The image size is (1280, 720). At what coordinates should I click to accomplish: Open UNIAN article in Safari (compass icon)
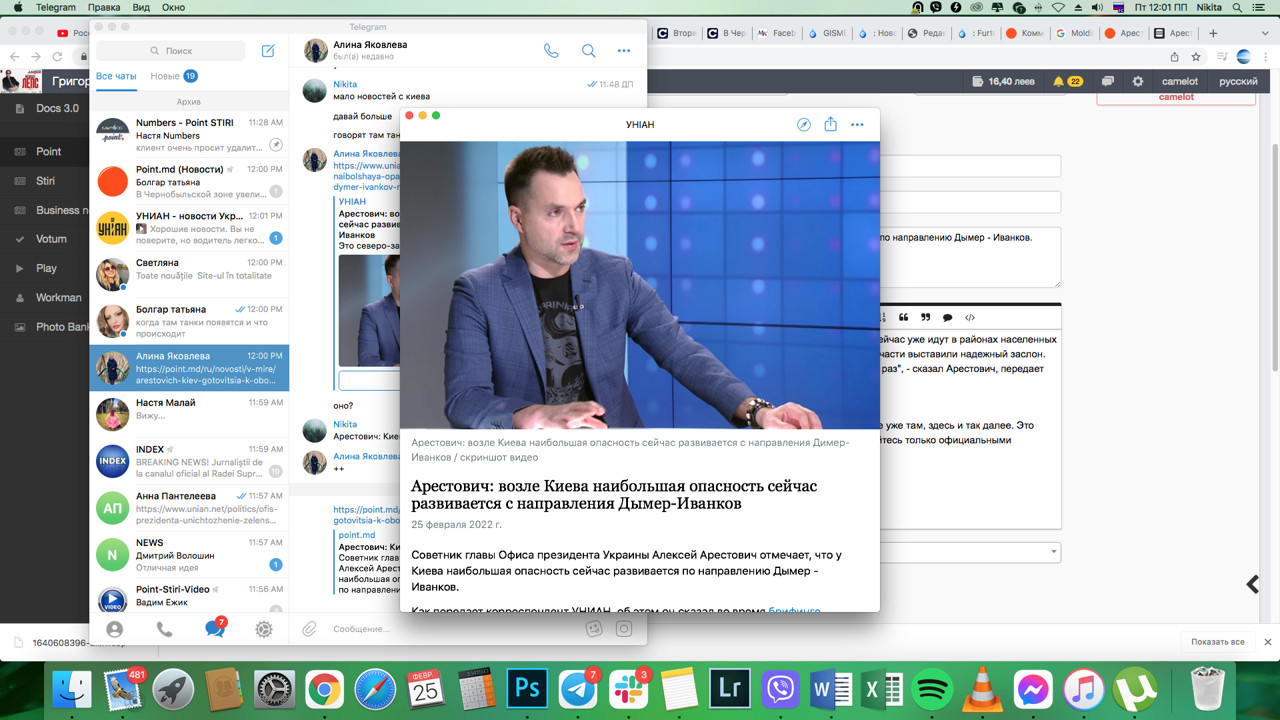(804, 125)
